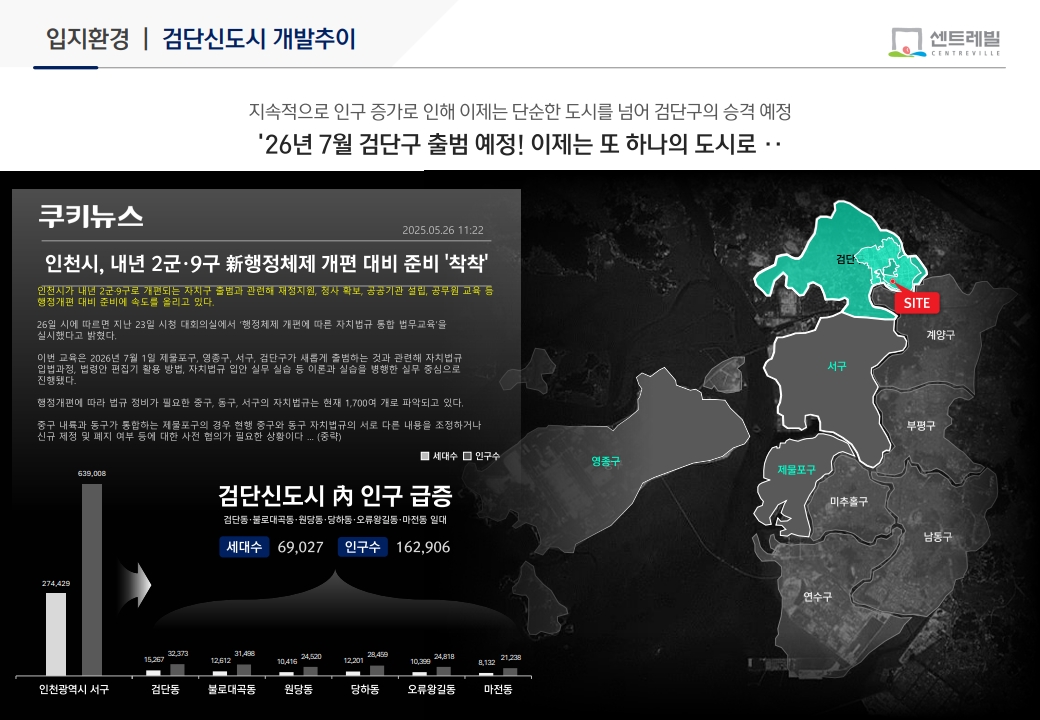Click the 쿠키뉴스 news logo

click(91, 216)
